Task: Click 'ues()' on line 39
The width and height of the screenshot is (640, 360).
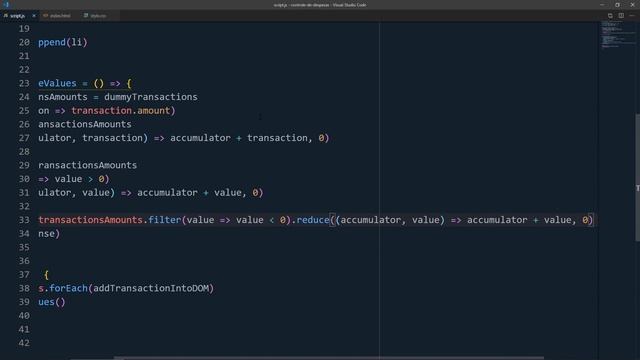Action: [x=51, y=302]
